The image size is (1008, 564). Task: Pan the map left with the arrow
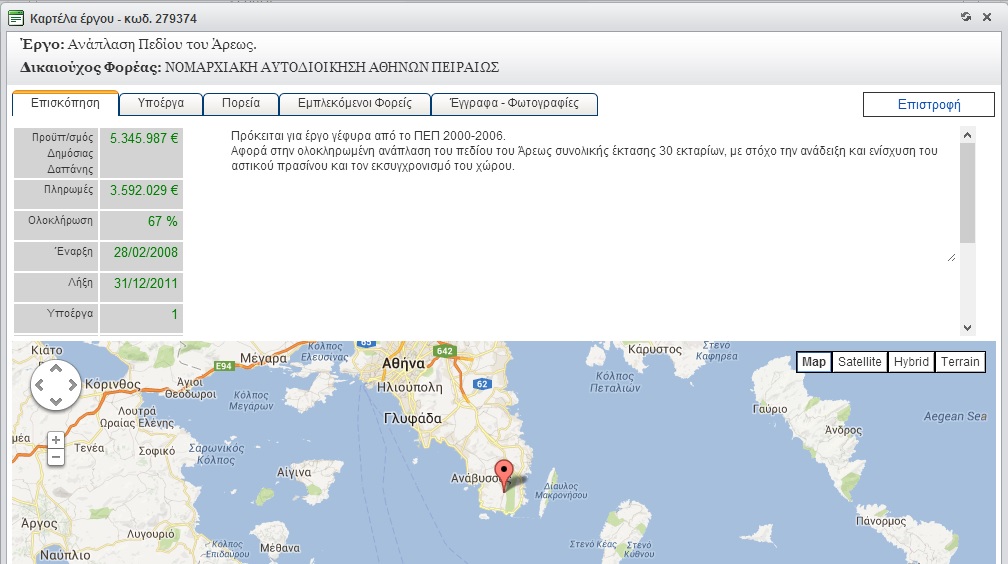click(x=40, y=386)
